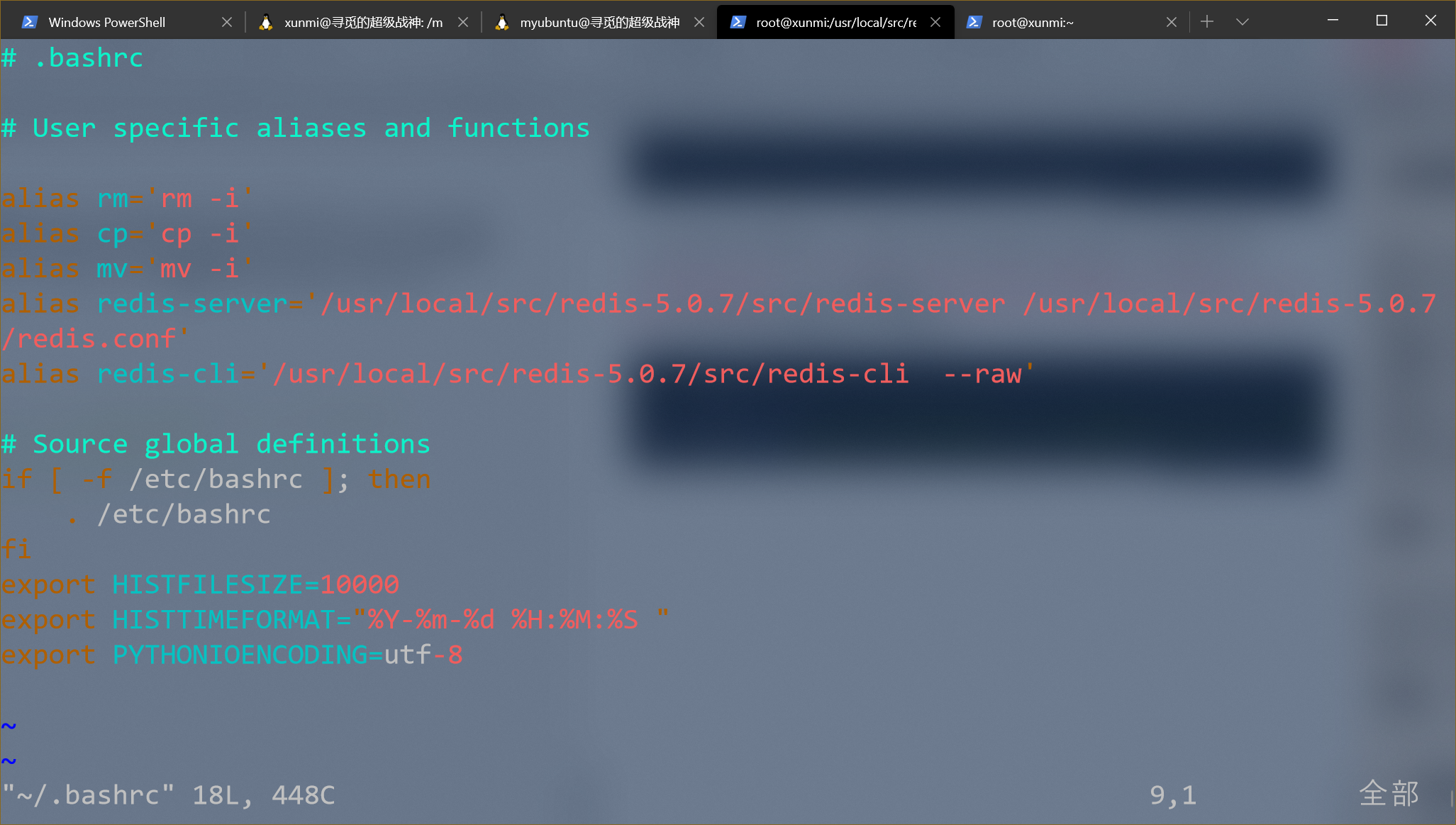
Task: Maximize the terminal window
Action: click(1382, 21)
